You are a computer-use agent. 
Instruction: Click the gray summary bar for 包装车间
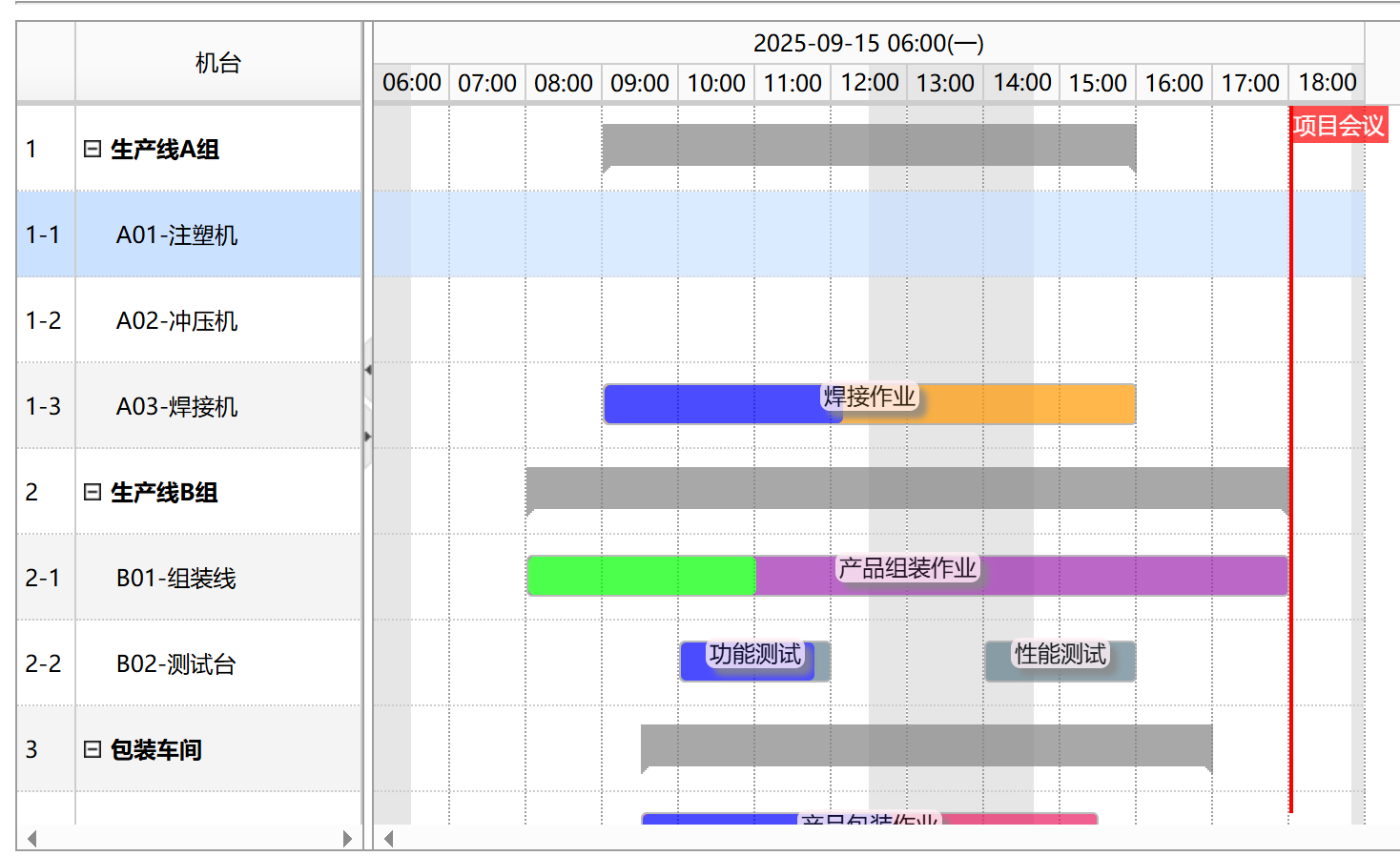(x=926, y=745)
